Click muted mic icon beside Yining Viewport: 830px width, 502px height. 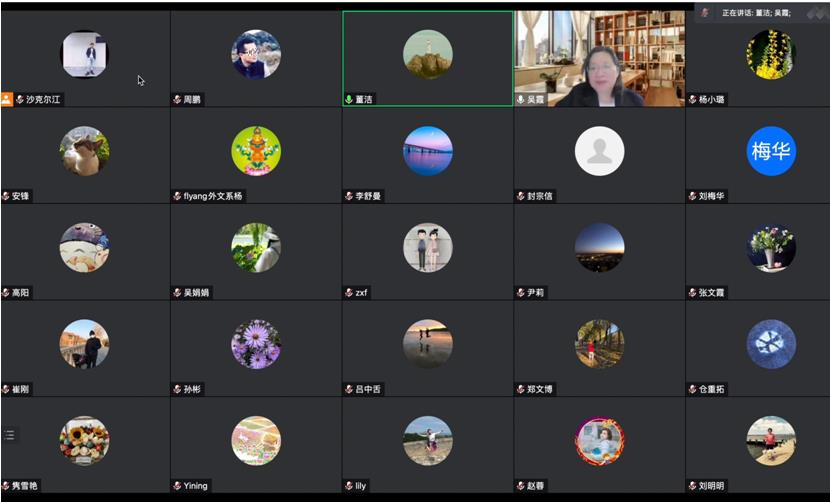177,486
